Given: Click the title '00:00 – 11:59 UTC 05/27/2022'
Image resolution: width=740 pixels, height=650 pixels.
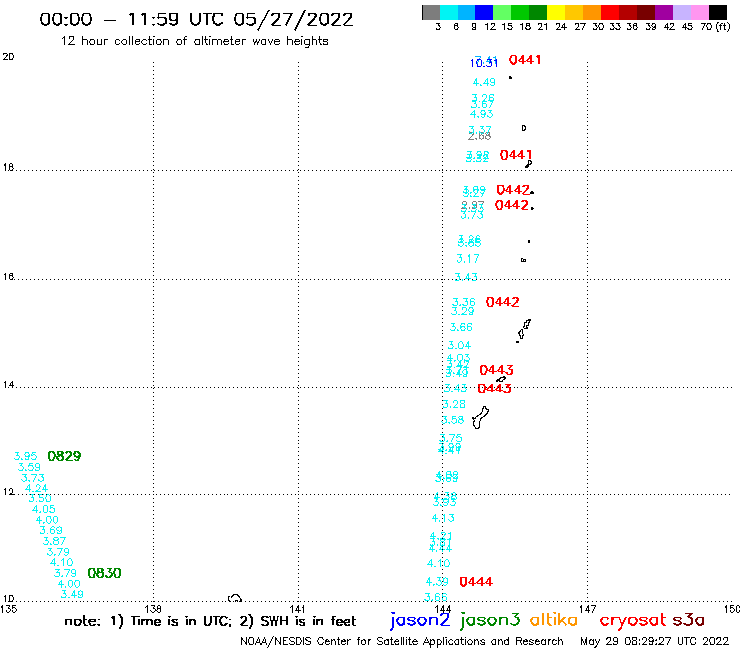Looking at the screenshot, I should 196,20.
